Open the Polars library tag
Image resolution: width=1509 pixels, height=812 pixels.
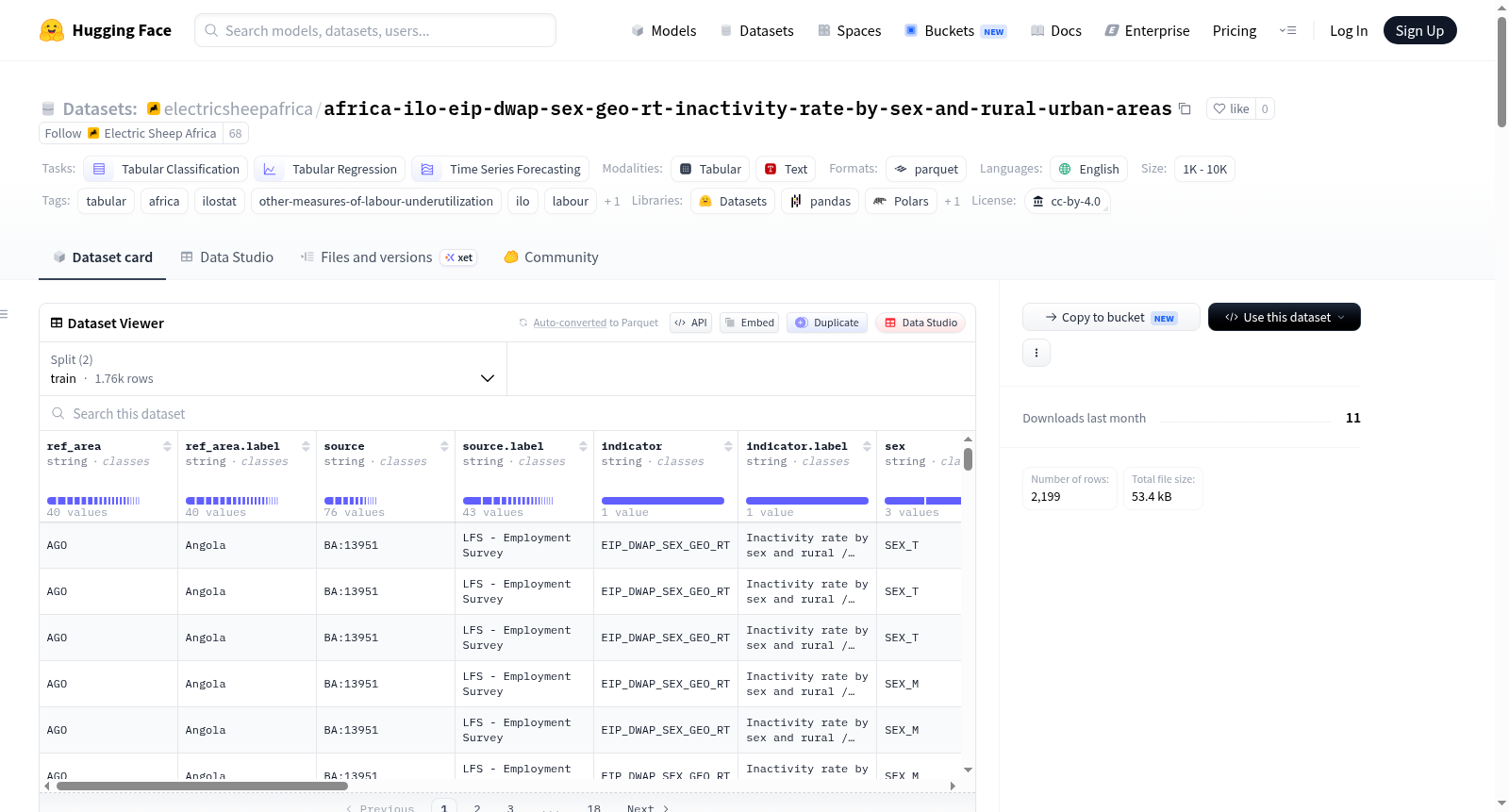point(901,201)
